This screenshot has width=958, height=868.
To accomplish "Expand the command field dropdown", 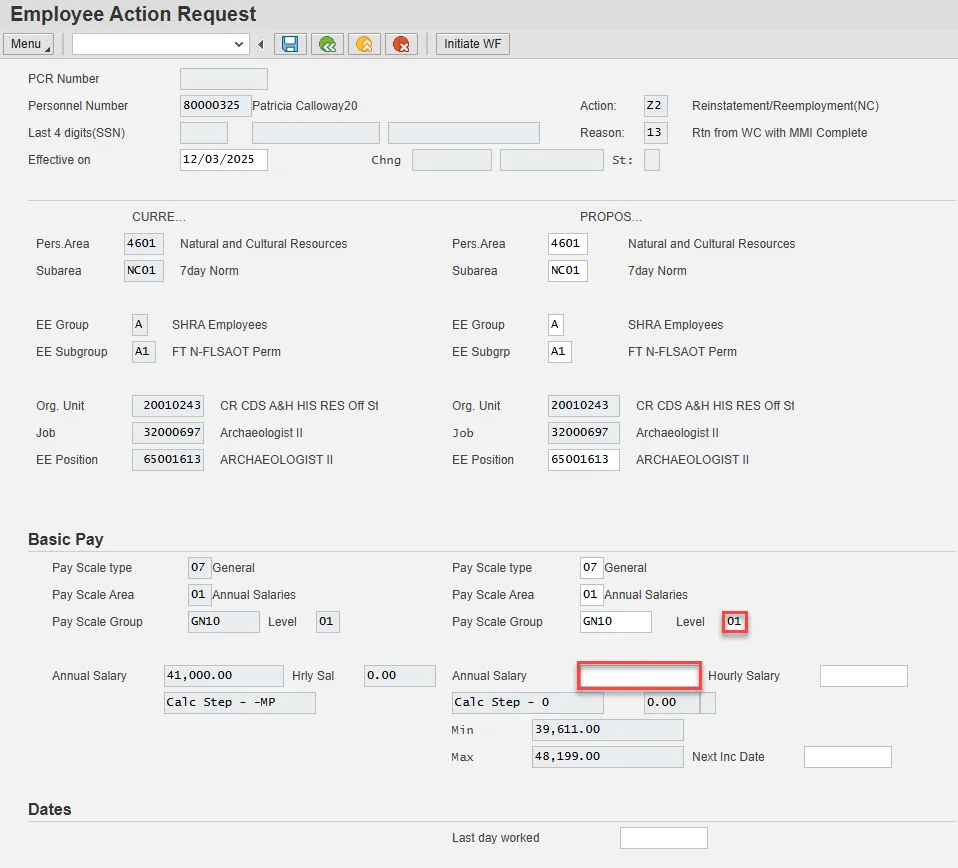I will click(239, 44).
